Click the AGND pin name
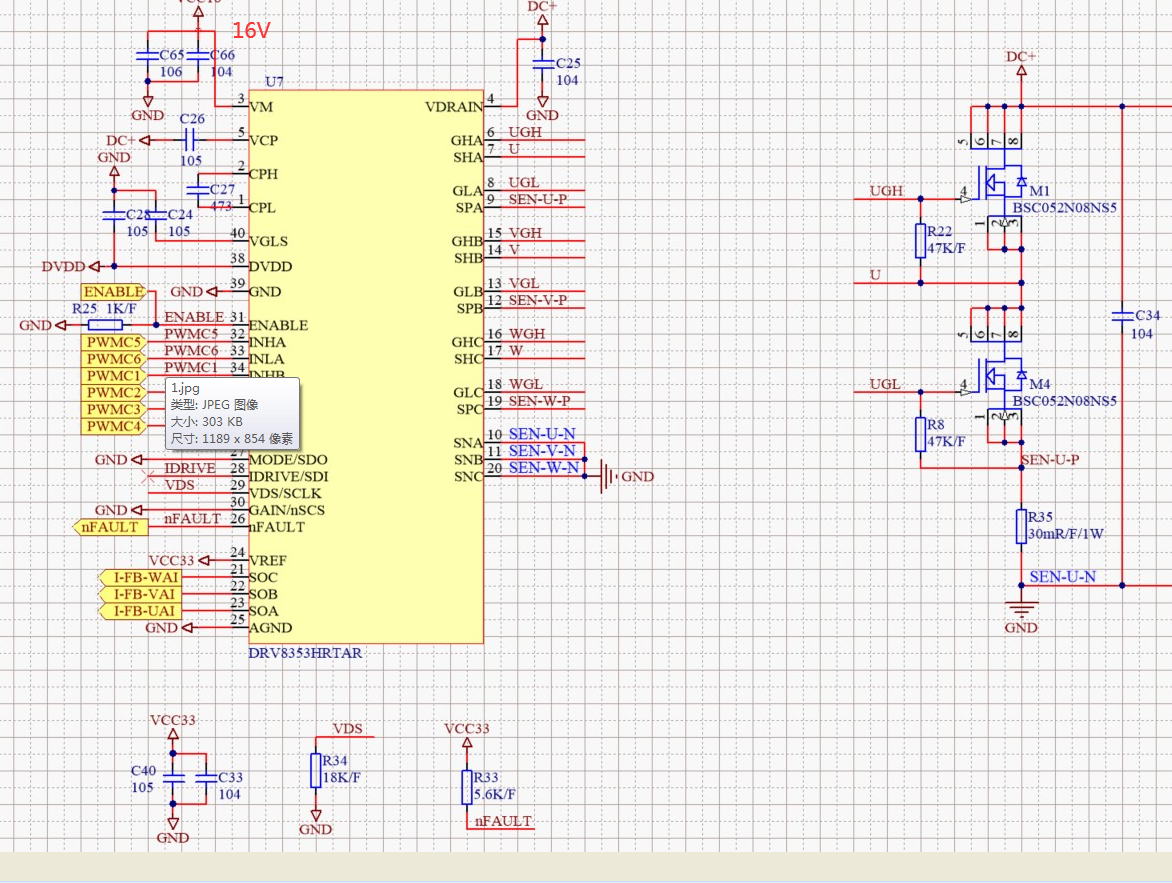This screenshot has height=883, width=1172. (x=271, y=627)
